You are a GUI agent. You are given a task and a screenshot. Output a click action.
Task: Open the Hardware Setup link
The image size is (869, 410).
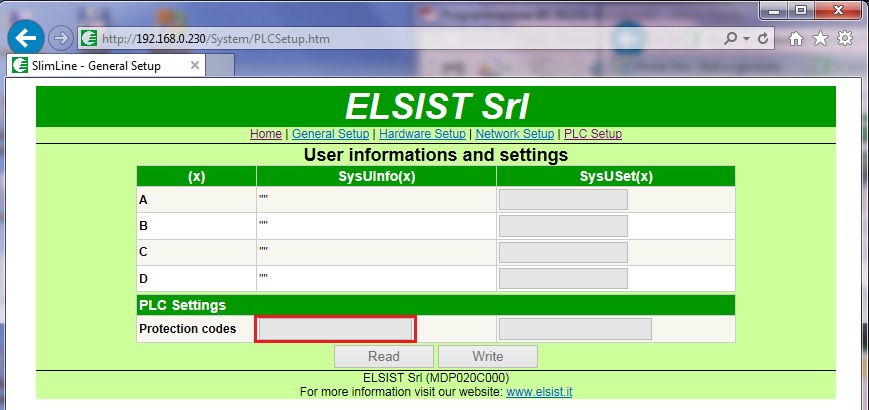[x=422, y=134]
